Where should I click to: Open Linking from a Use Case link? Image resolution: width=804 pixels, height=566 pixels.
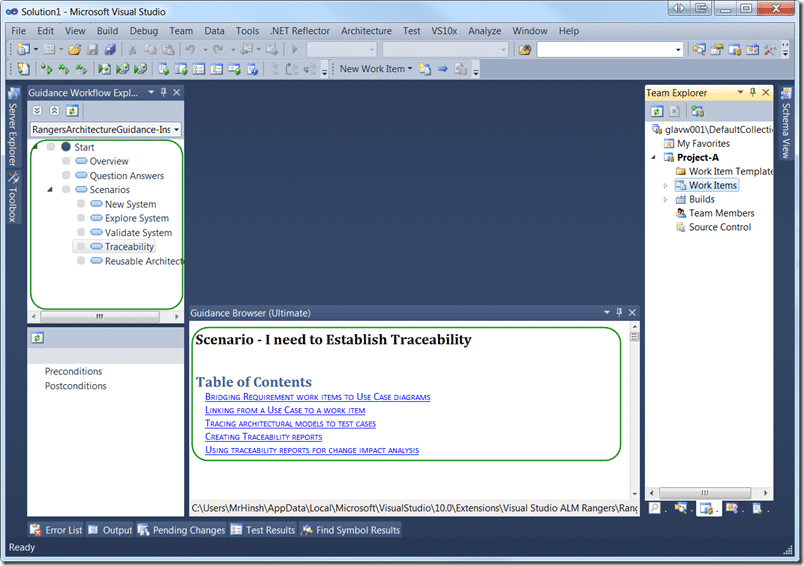tap(285, 410)
